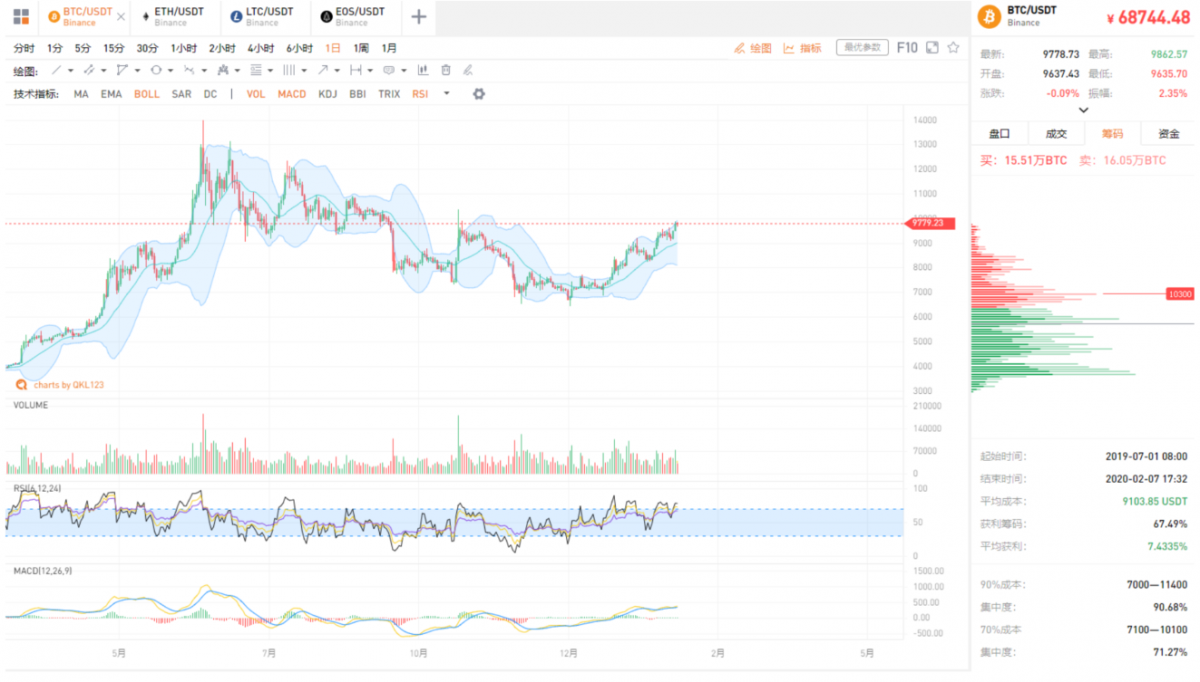Add a new trading pair tab

[x=419, y=16]
